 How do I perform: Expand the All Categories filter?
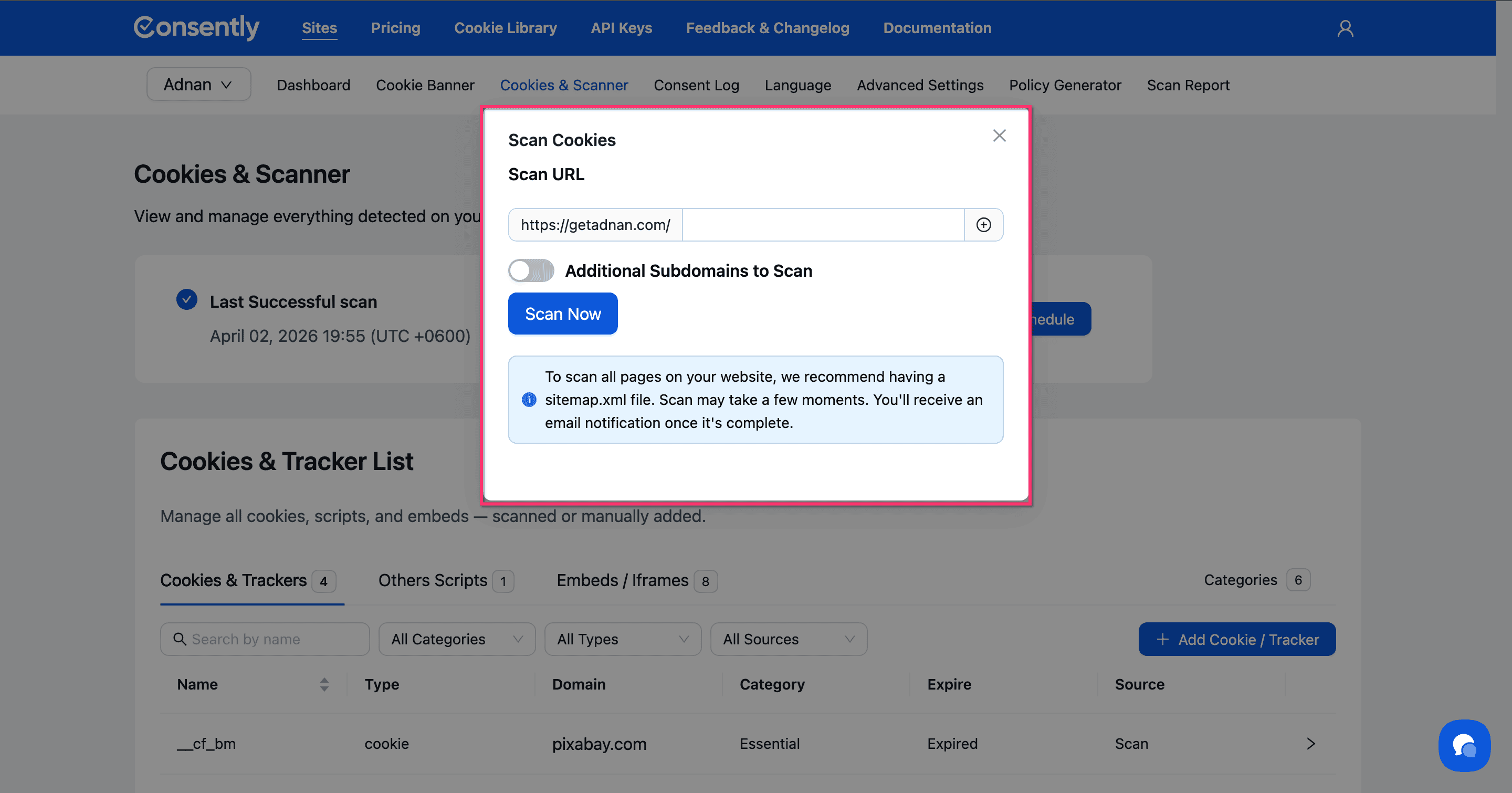[x=457, y=639]
